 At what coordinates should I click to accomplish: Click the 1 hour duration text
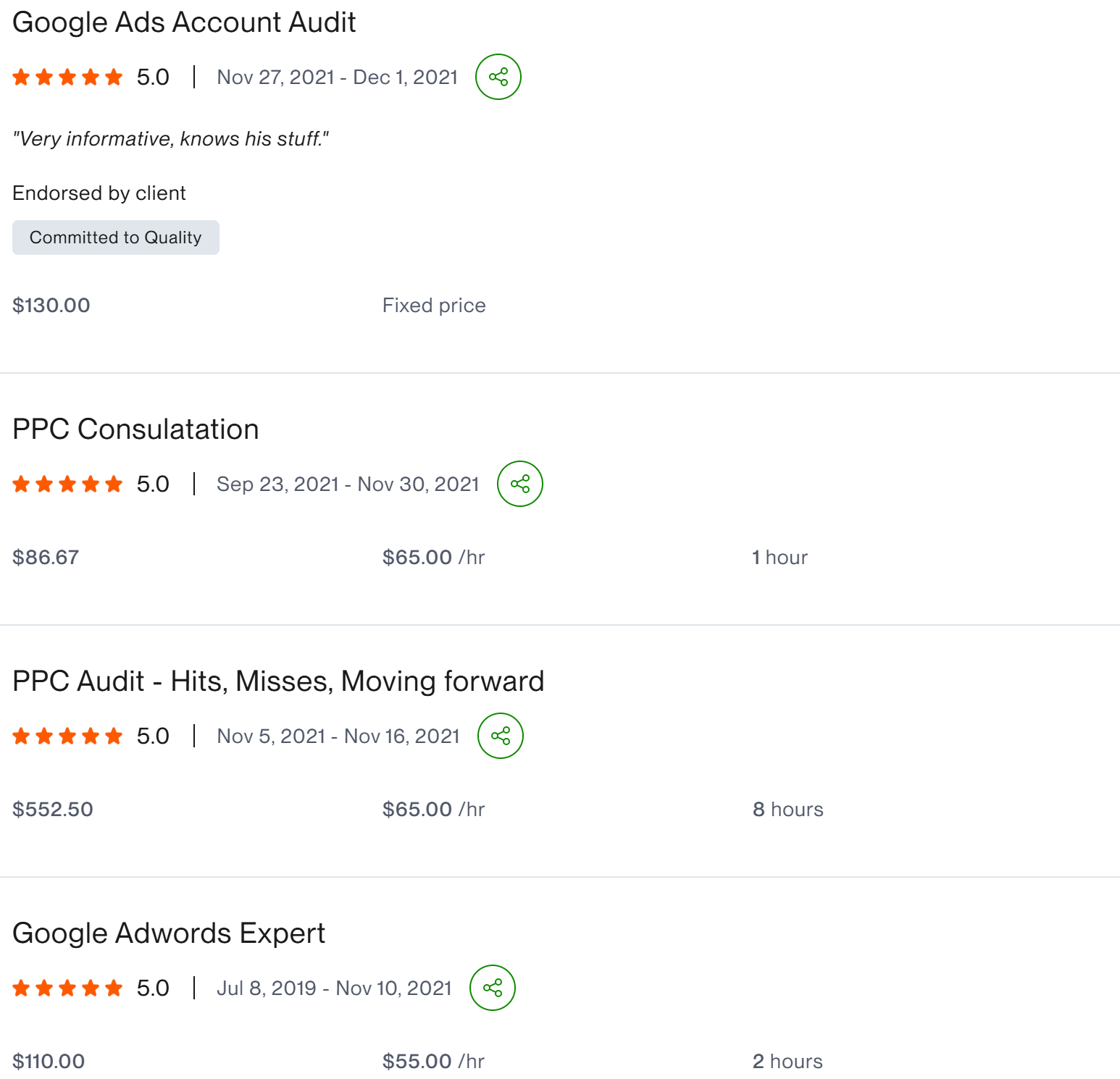coord(780,557)
